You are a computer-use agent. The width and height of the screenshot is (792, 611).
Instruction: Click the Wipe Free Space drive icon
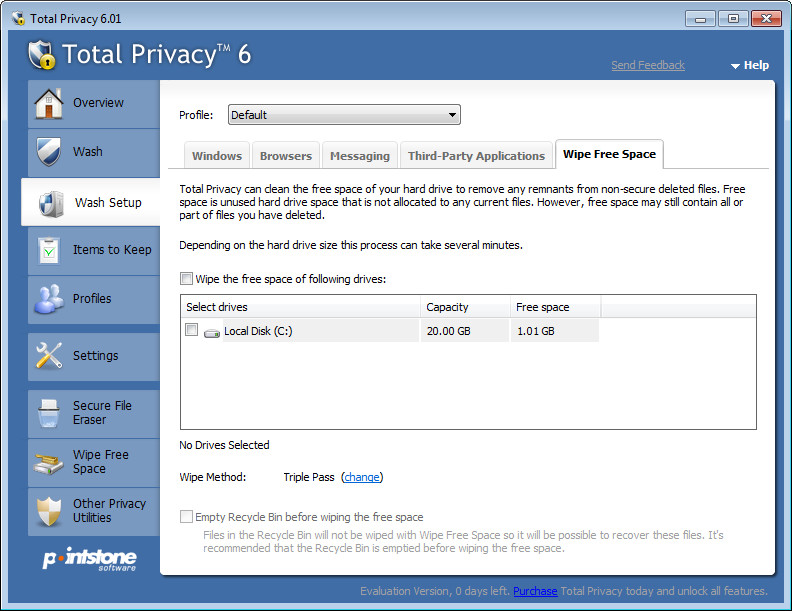(x=49, y=463)
